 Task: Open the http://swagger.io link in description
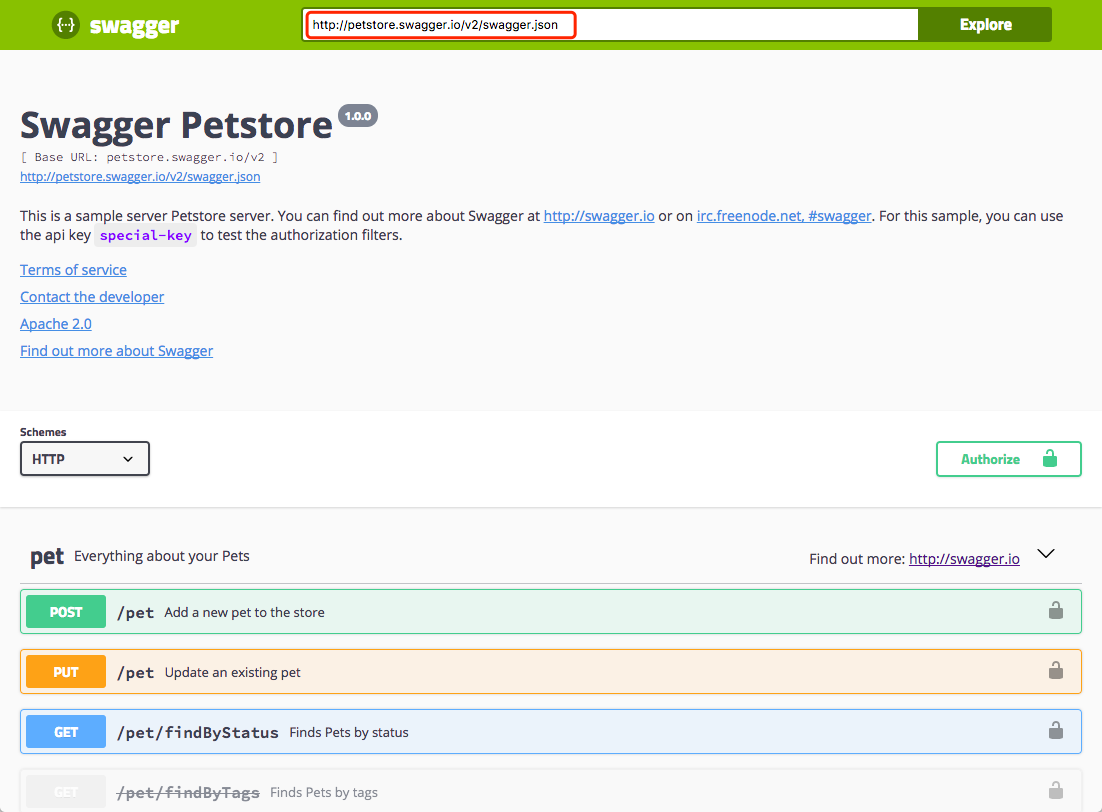(x=599, y=216)
